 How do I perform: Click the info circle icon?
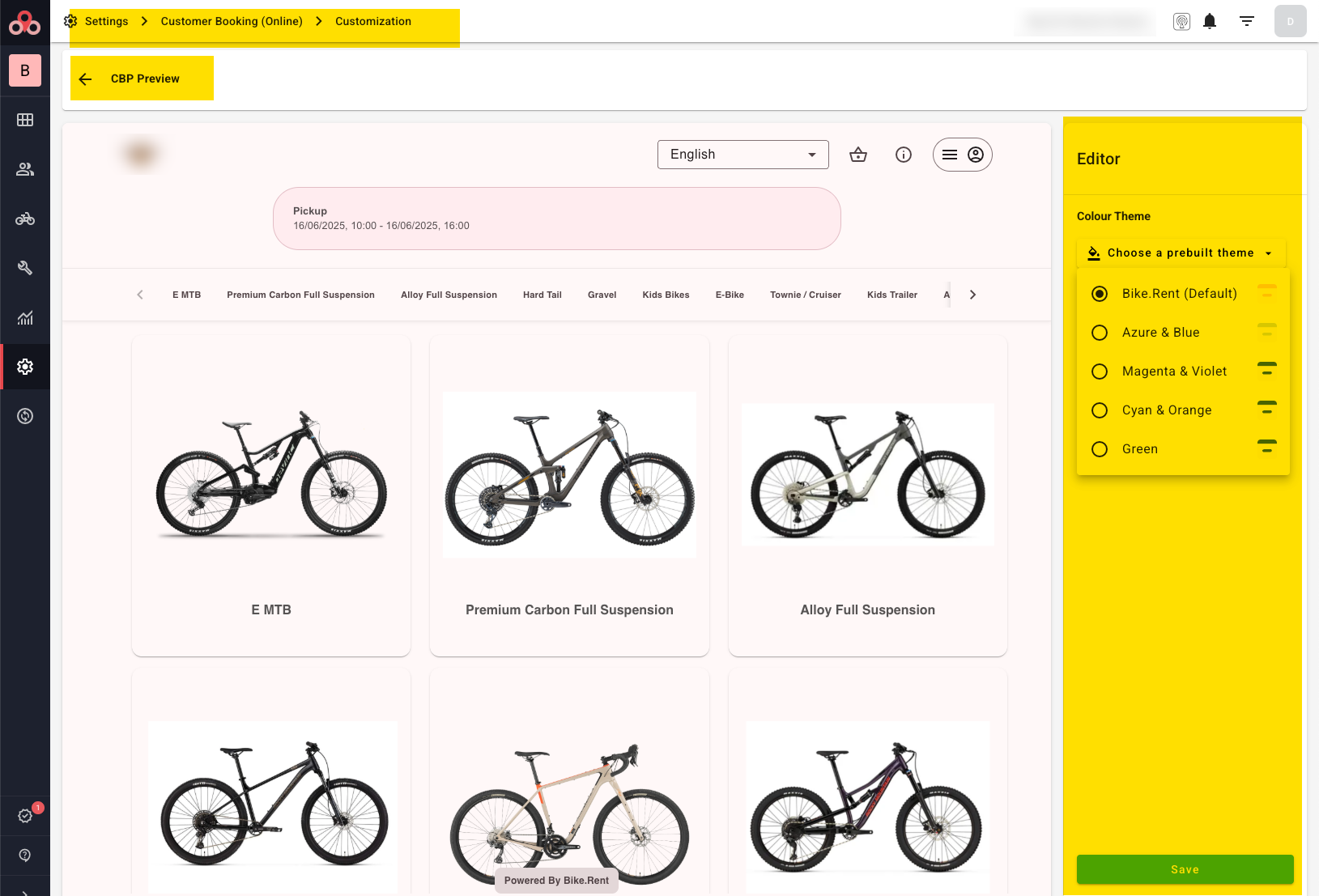[904, 155]
